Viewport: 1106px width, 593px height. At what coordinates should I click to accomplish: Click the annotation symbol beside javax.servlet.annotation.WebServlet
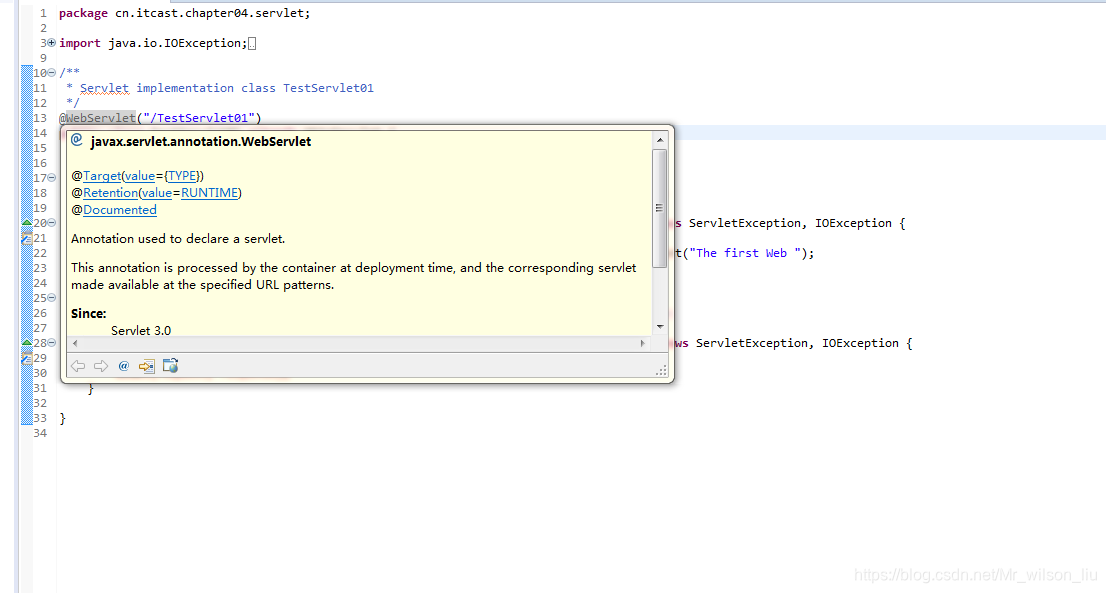[x=77, y=139]
